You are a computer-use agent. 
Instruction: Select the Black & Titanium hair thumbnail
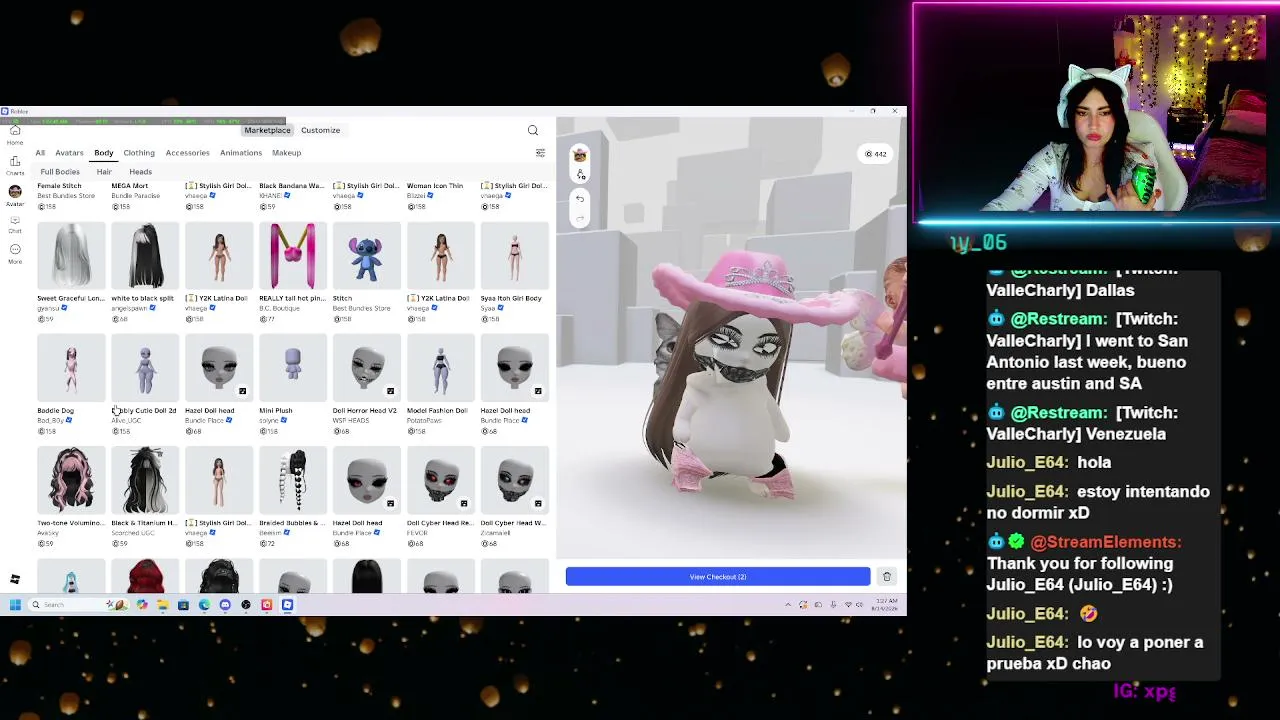(145, 481)
